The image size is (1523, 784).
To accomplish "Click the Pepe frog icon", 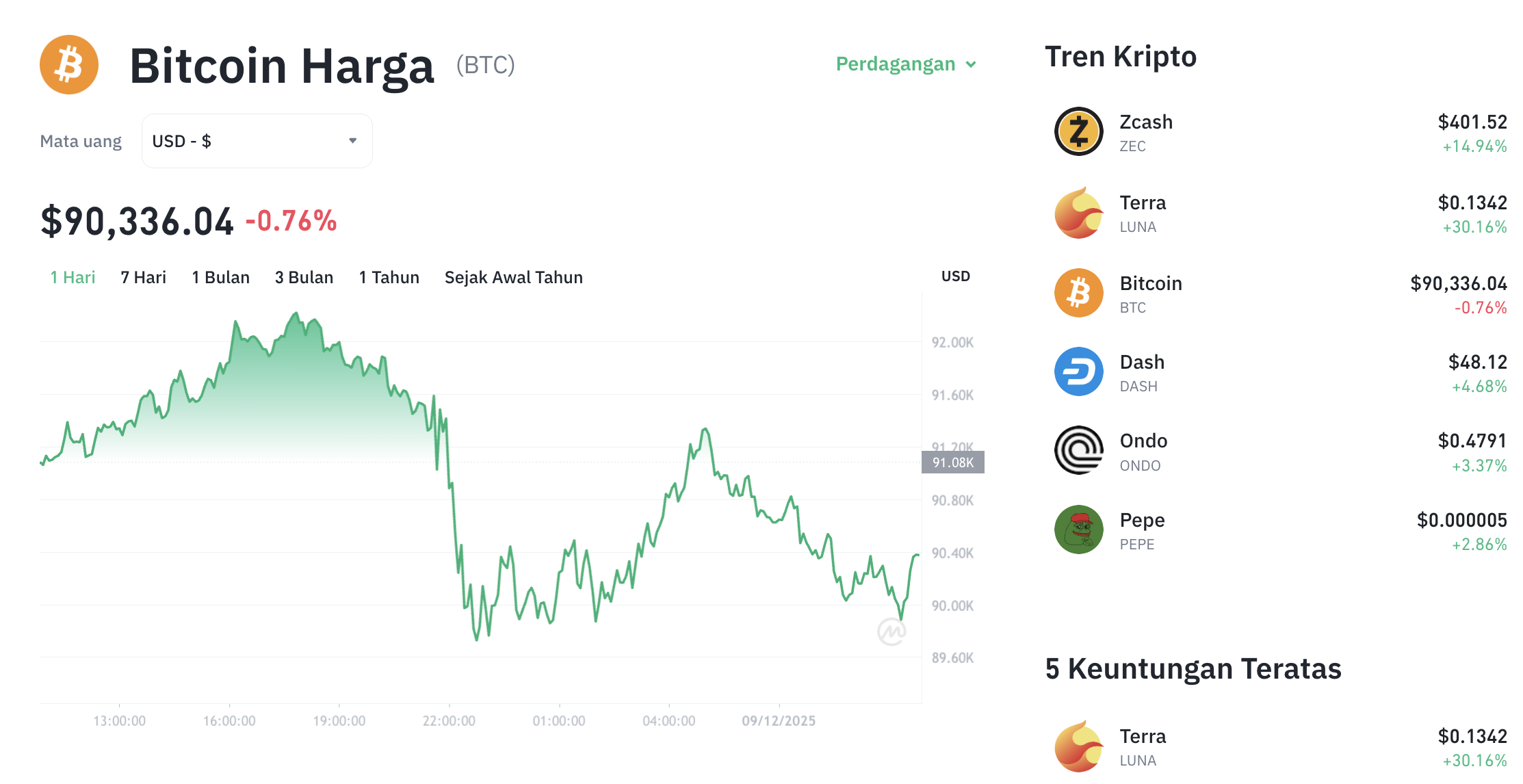I will click(1078, 530).
